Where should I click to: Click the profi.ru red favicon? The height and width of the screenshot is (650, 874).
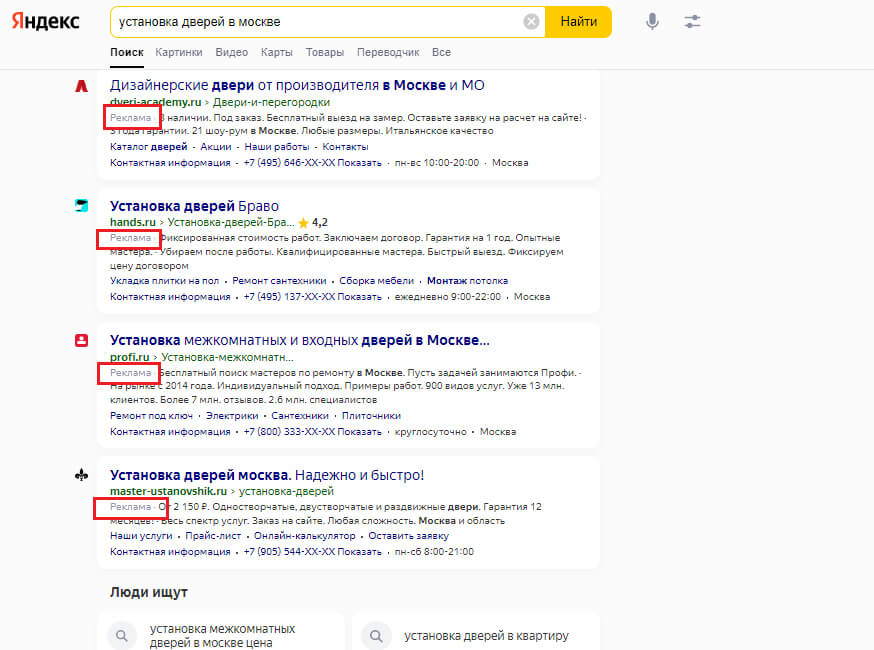point(81,340)
